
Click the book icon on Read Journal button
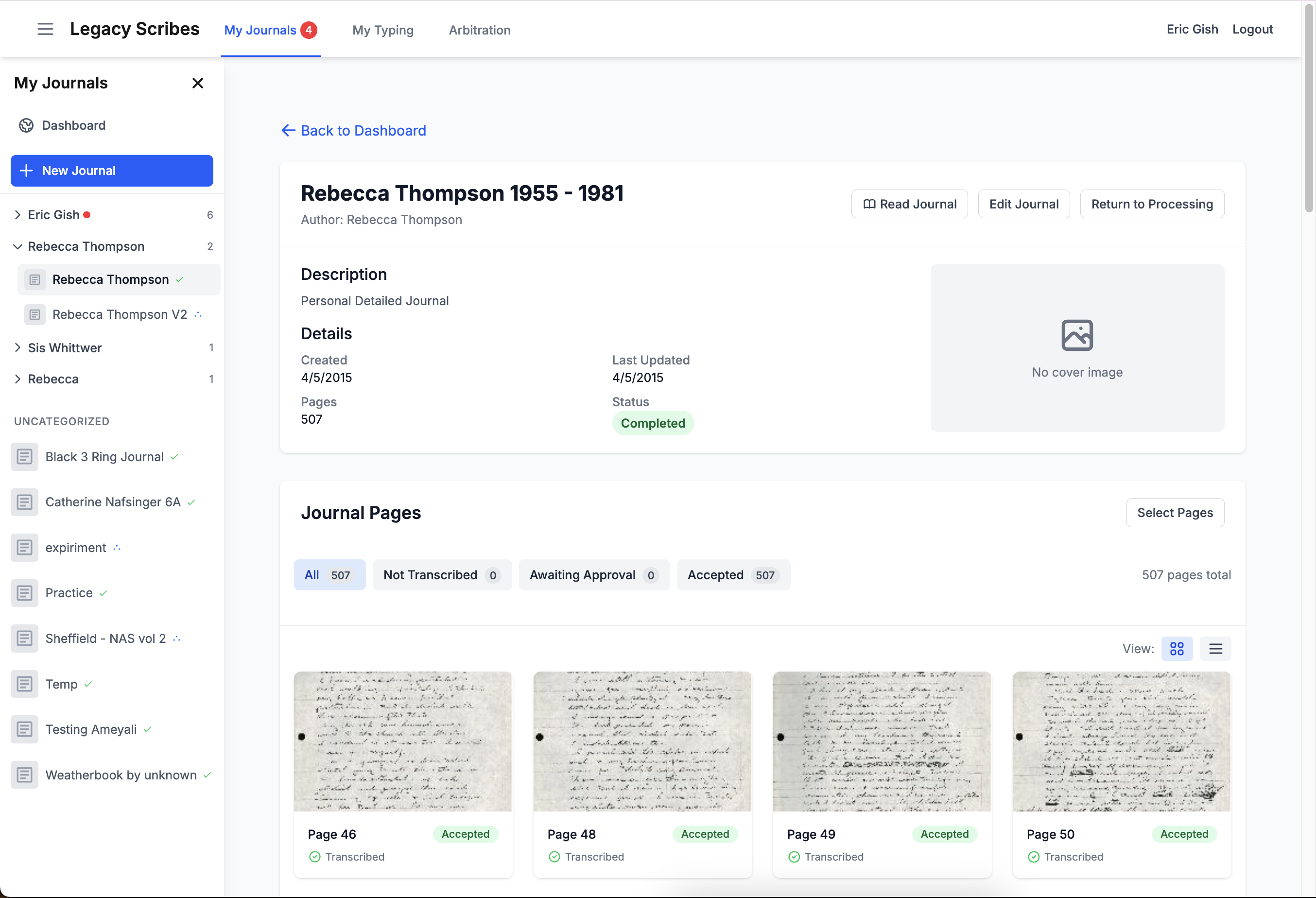[870, 204]
